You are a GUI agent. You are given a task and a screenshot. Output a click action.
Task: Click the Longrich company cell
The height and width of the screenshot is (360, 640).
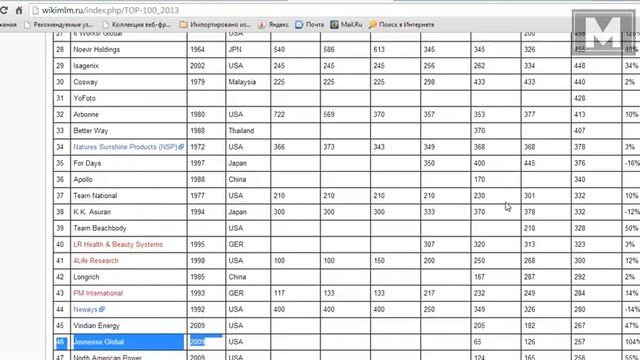click(x=129, y=277)
